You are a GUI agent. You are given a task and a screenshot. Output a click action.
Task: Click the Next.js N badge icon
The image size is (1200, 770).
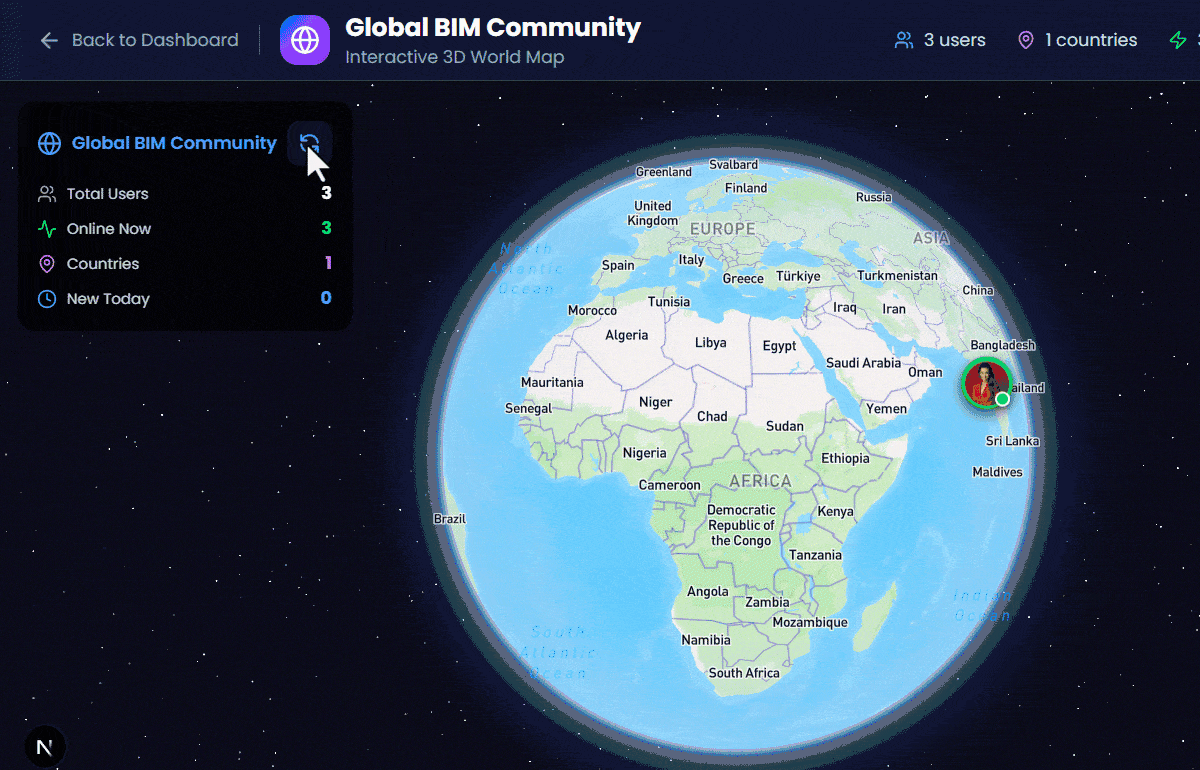click(x=44, y=747)
